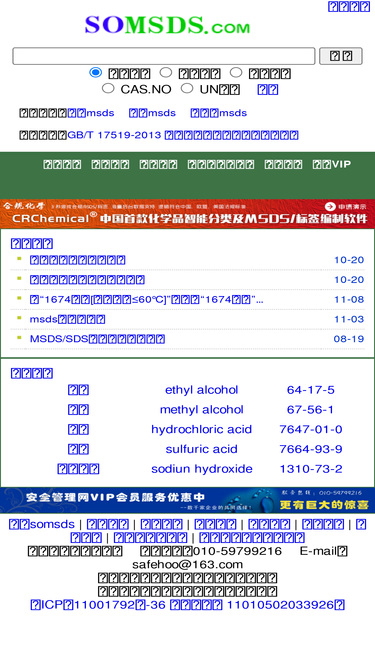Open the ICP 11001792 registration link
Image resolution: width=375 pixels, height=667 pixels.
(98, 605)
